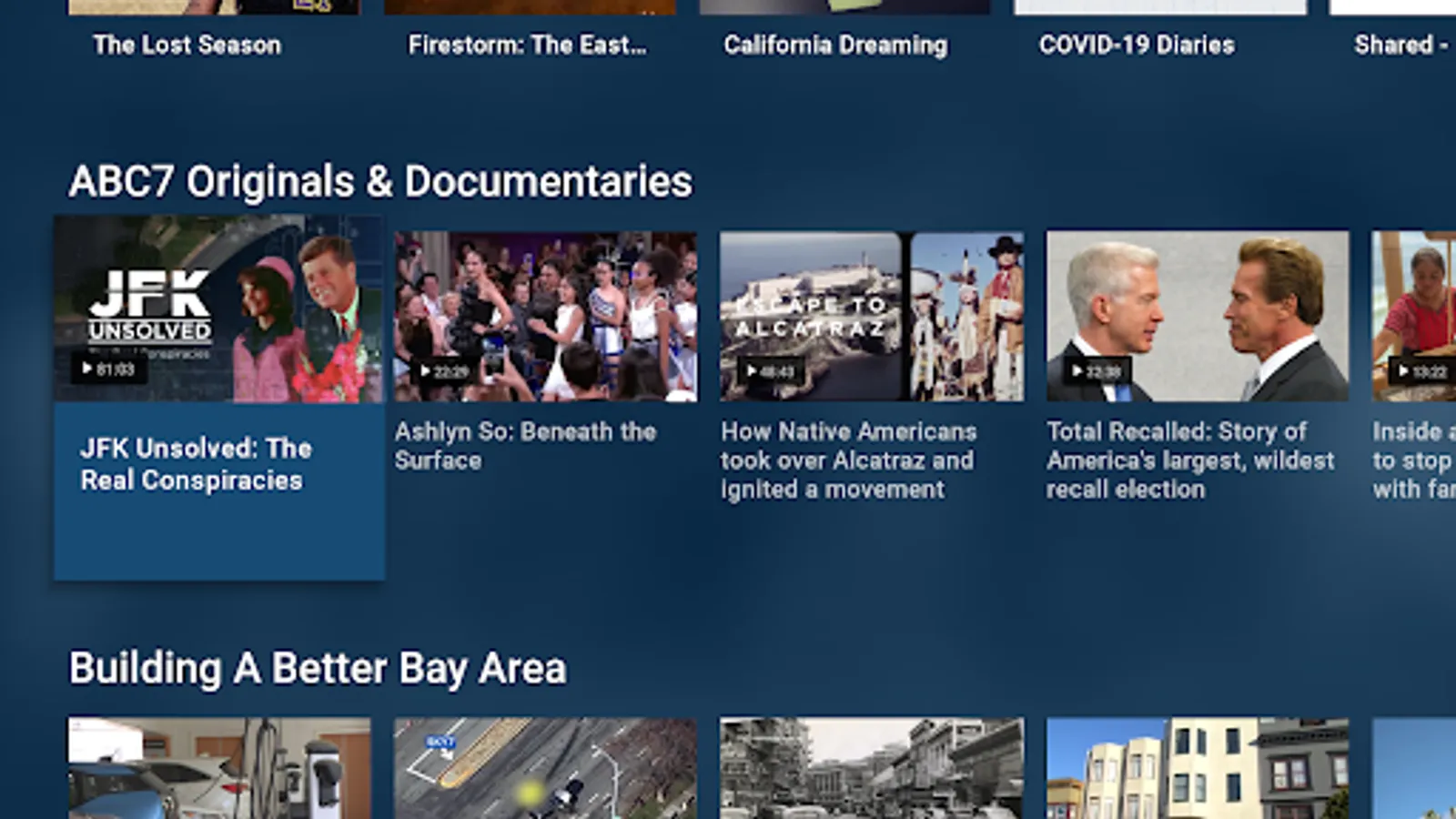Click the 'ABC7 Originals & Documentaries' heading
1456x819 pixels.
[x=380, y=181]
